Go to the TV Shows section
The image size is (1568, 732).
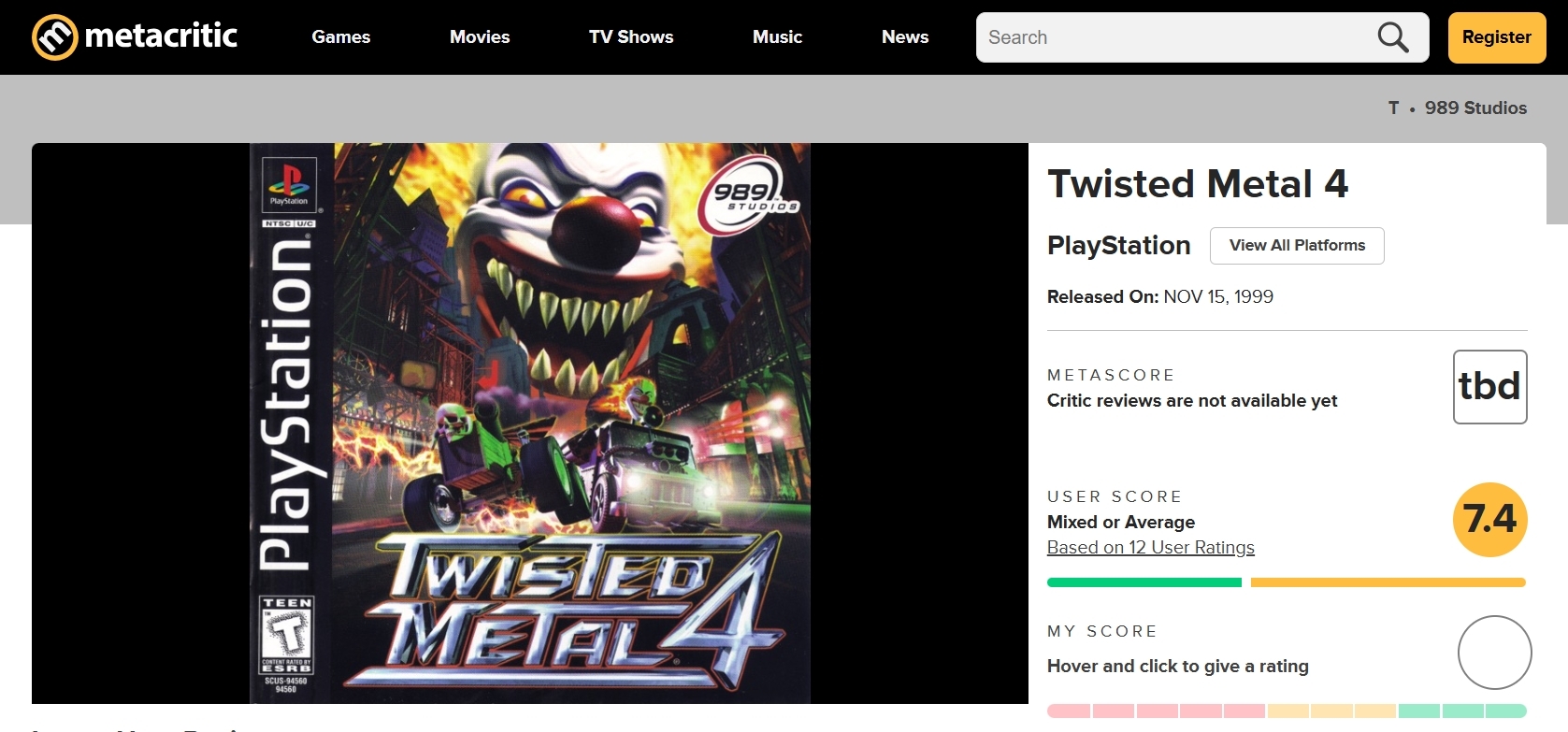631,37
